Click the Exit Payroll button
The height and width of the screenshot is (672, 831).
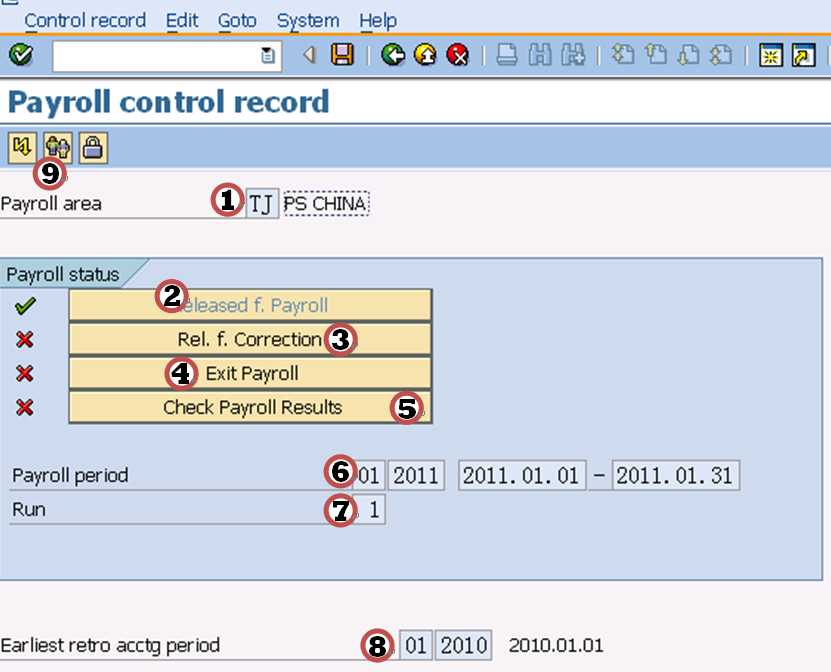point(251,373)
